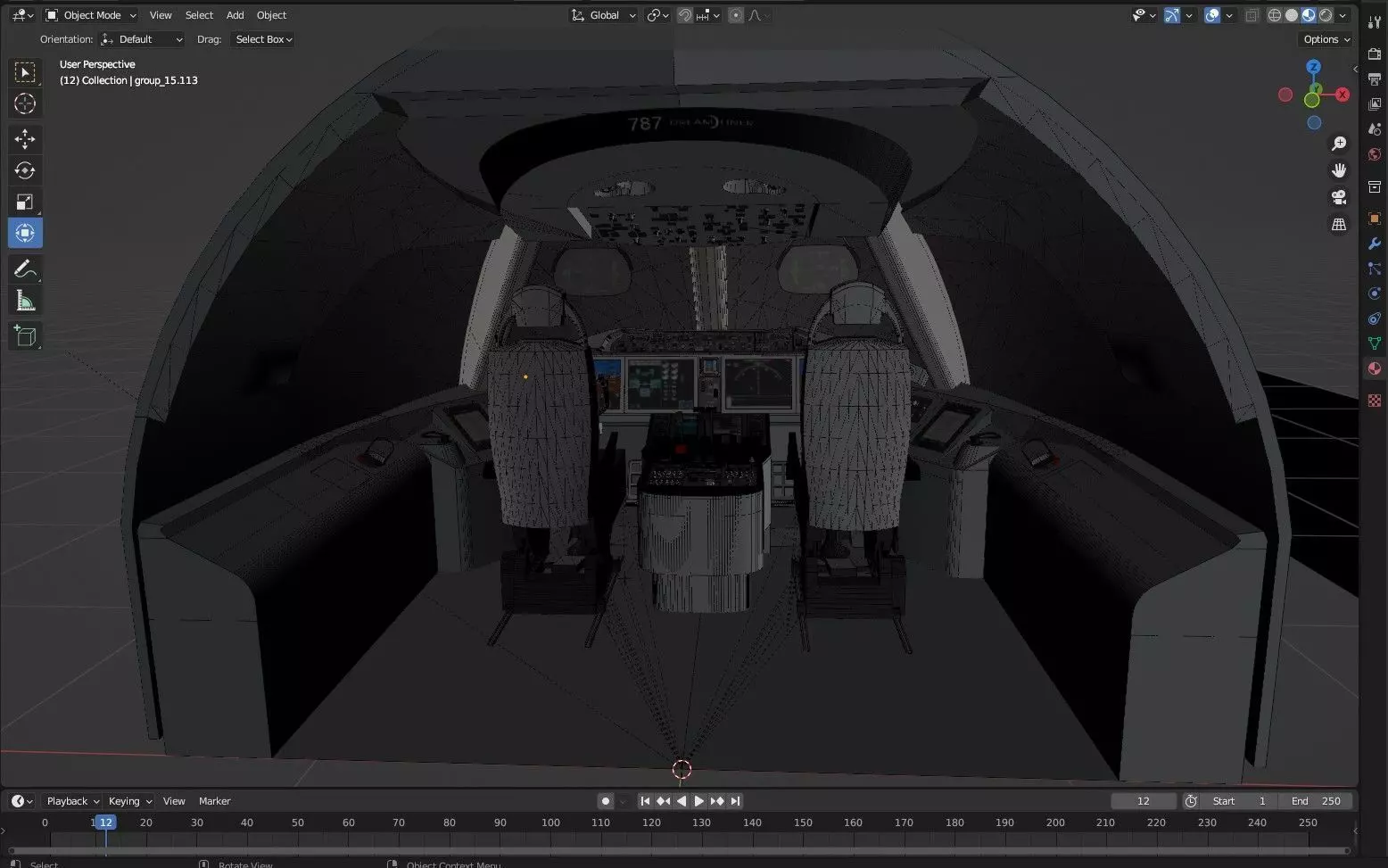The image size is (1388, 868).
Task: Open the Particles properties tab
Action: [1375, 269]
